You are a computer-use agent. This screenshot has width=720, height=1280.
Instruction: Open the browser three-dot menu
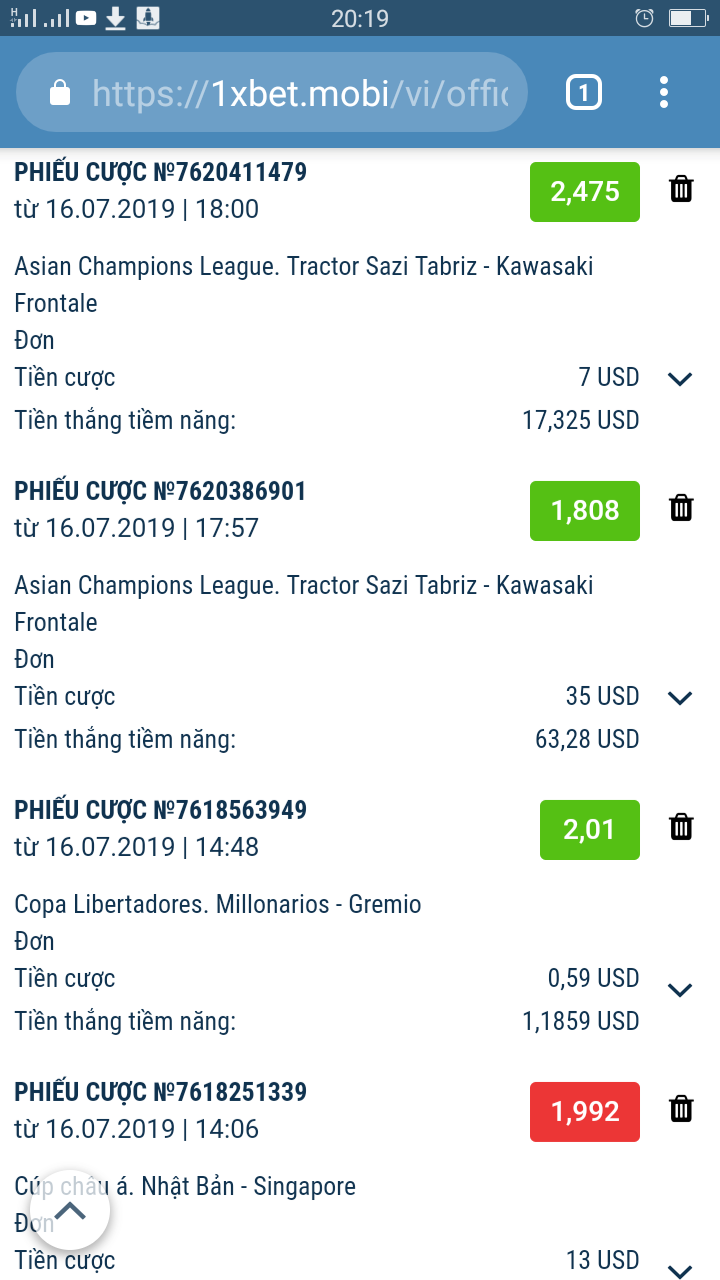tap(664, 93)
